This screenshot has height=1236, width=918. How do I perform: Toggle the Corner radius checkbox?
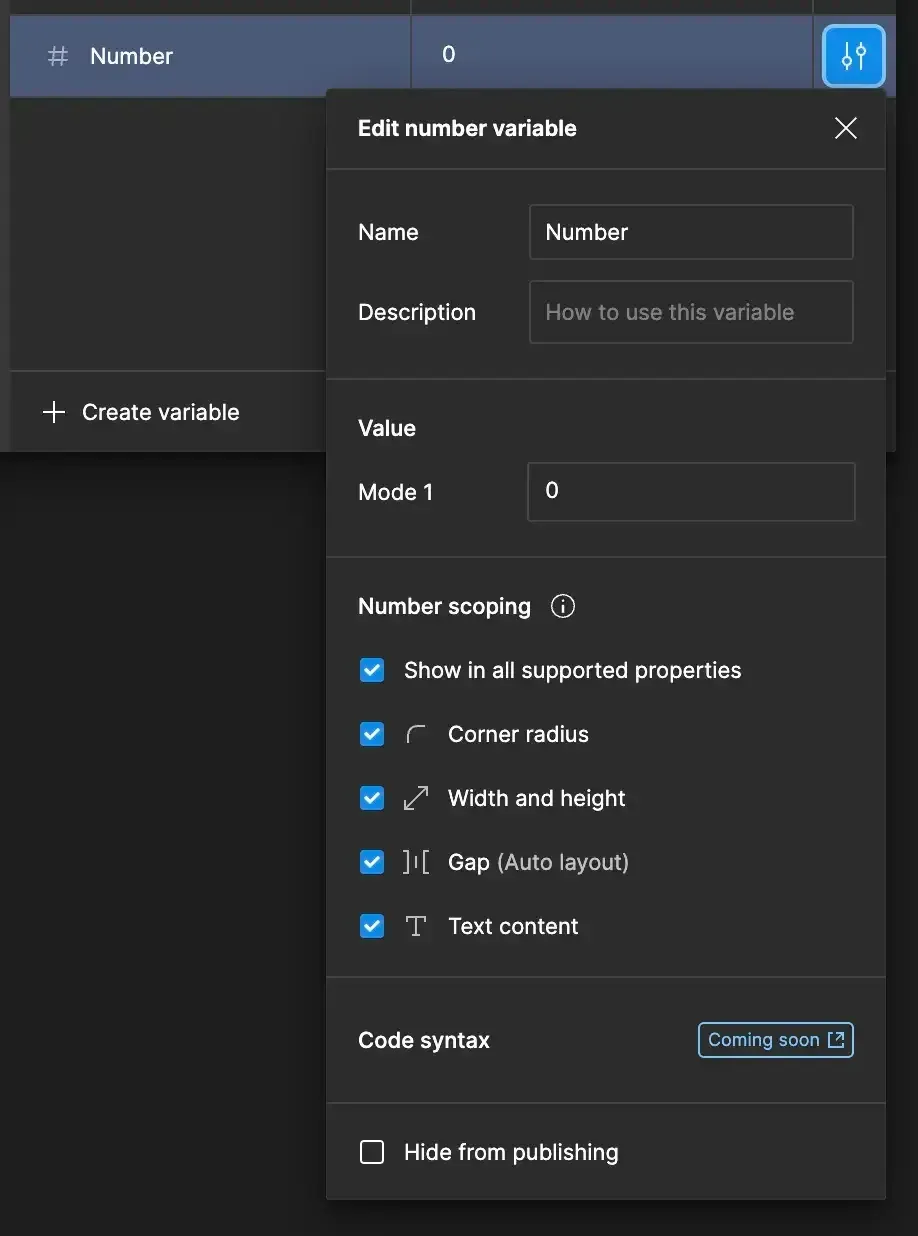tap(372, 735)
